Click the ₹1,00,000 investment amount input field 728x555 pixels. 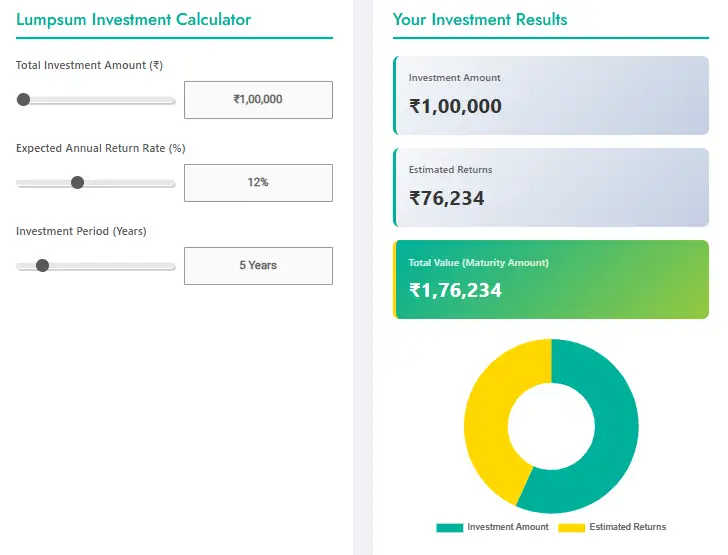258,100
